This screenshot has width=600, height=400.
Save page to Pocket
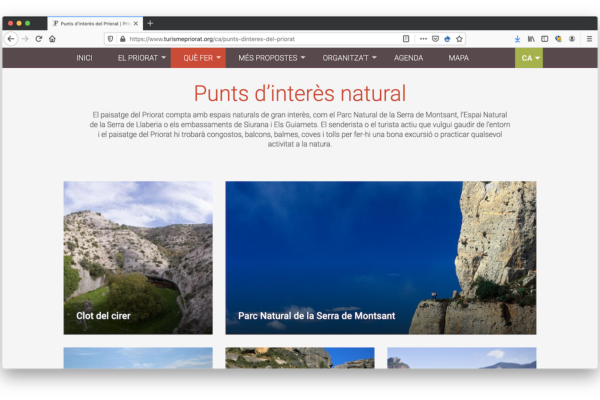coord(435,39)
